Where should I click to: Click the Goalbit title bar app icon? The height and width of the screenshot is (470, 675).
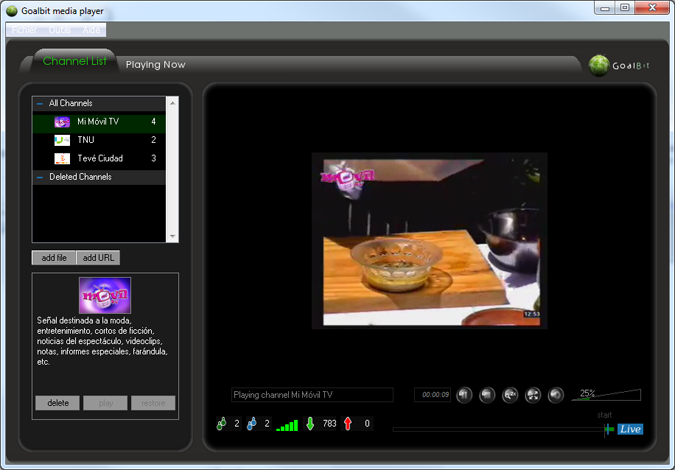12,11
